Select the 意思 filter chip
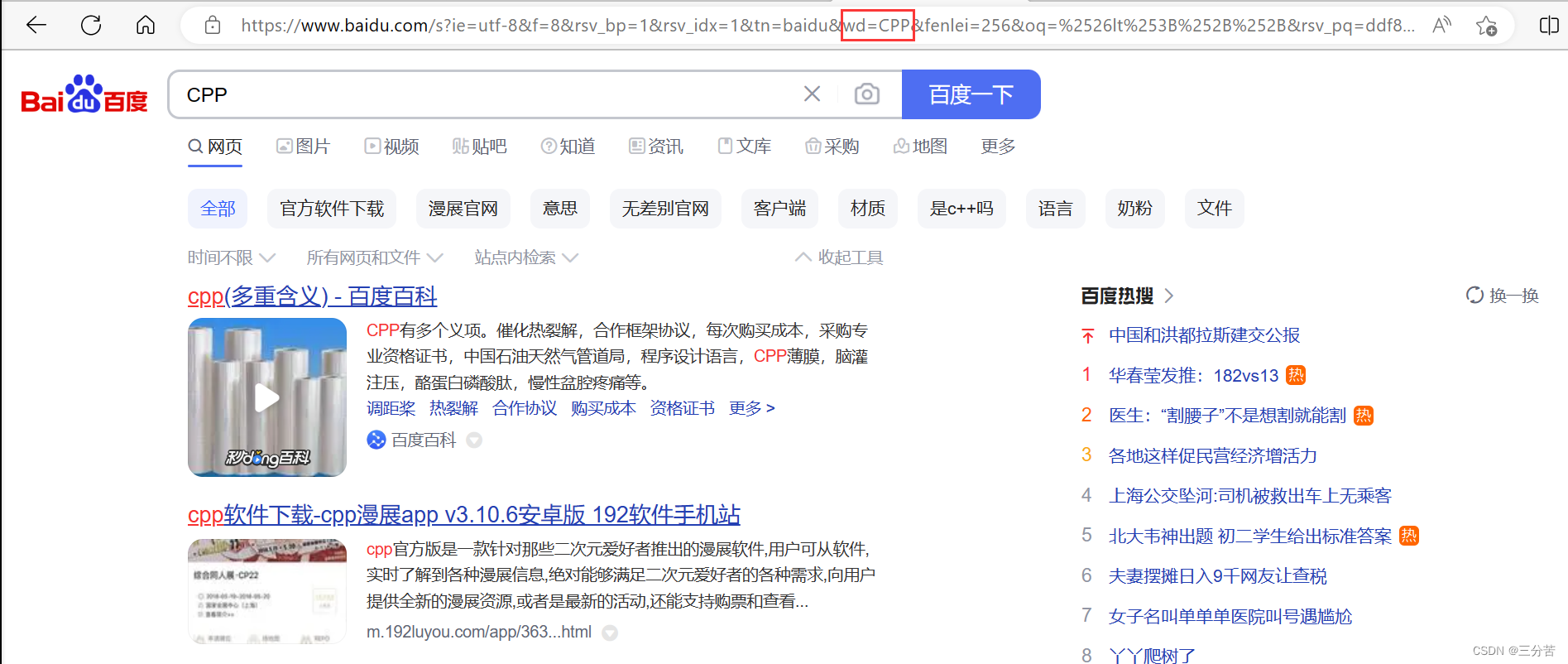Image resolution: width=1568 pixels, height=664 pixels. [x=560, y=209]
